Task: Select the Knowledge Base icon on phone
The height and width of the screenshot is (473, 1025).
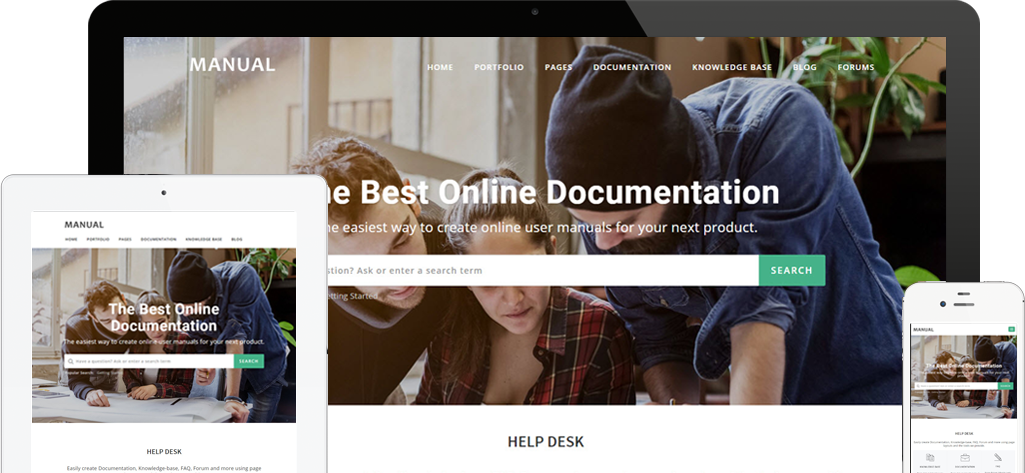Action: tap(930, 457)
